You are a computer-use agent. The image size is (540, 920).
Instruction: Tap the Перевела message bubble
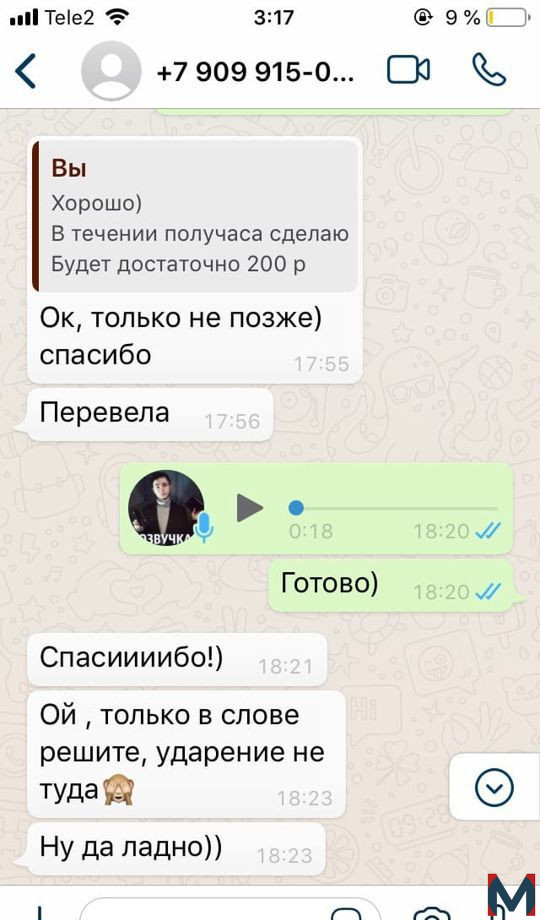[150, 414]
